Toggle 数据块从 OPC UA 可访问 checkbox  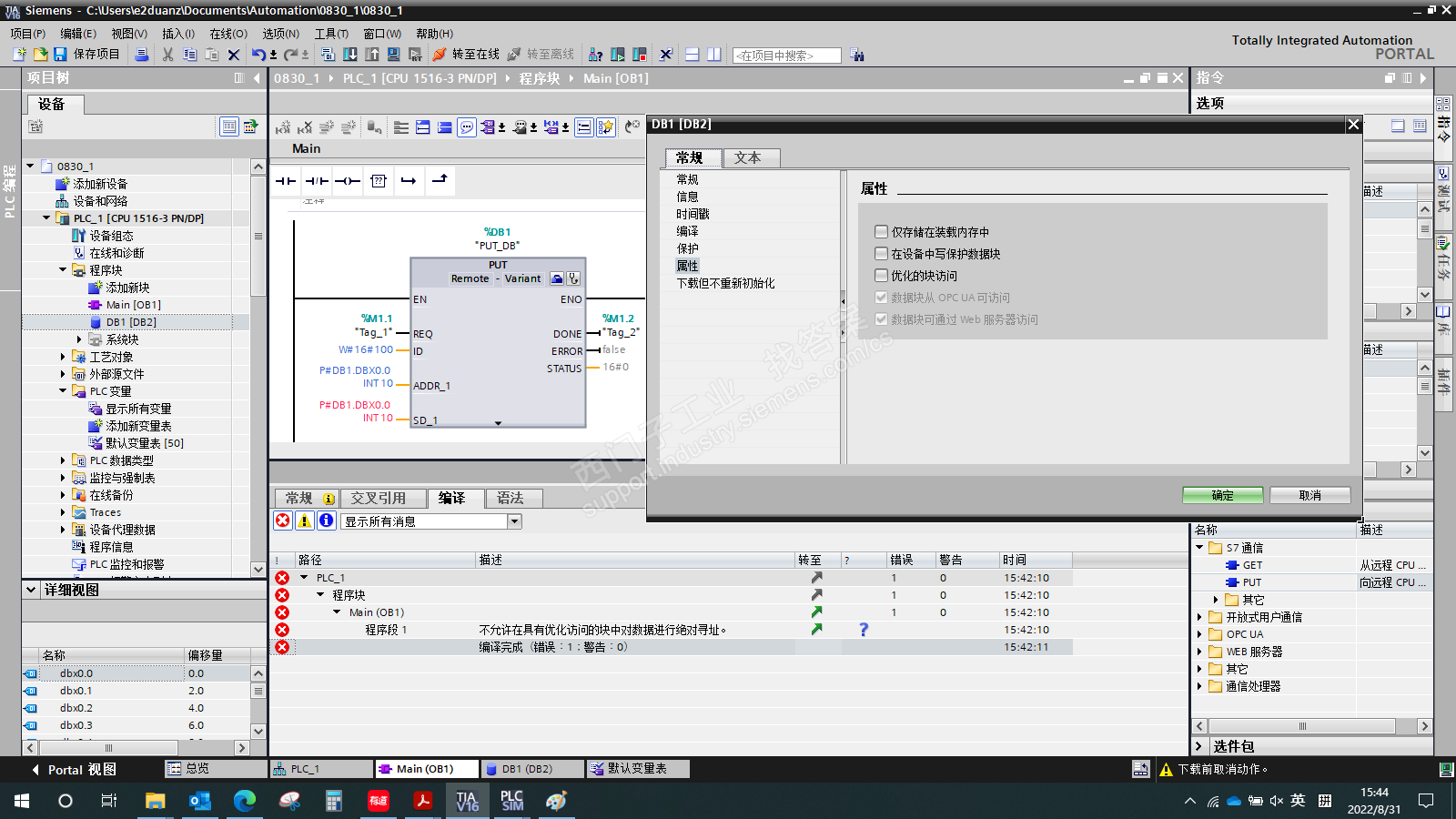[881, 298]
